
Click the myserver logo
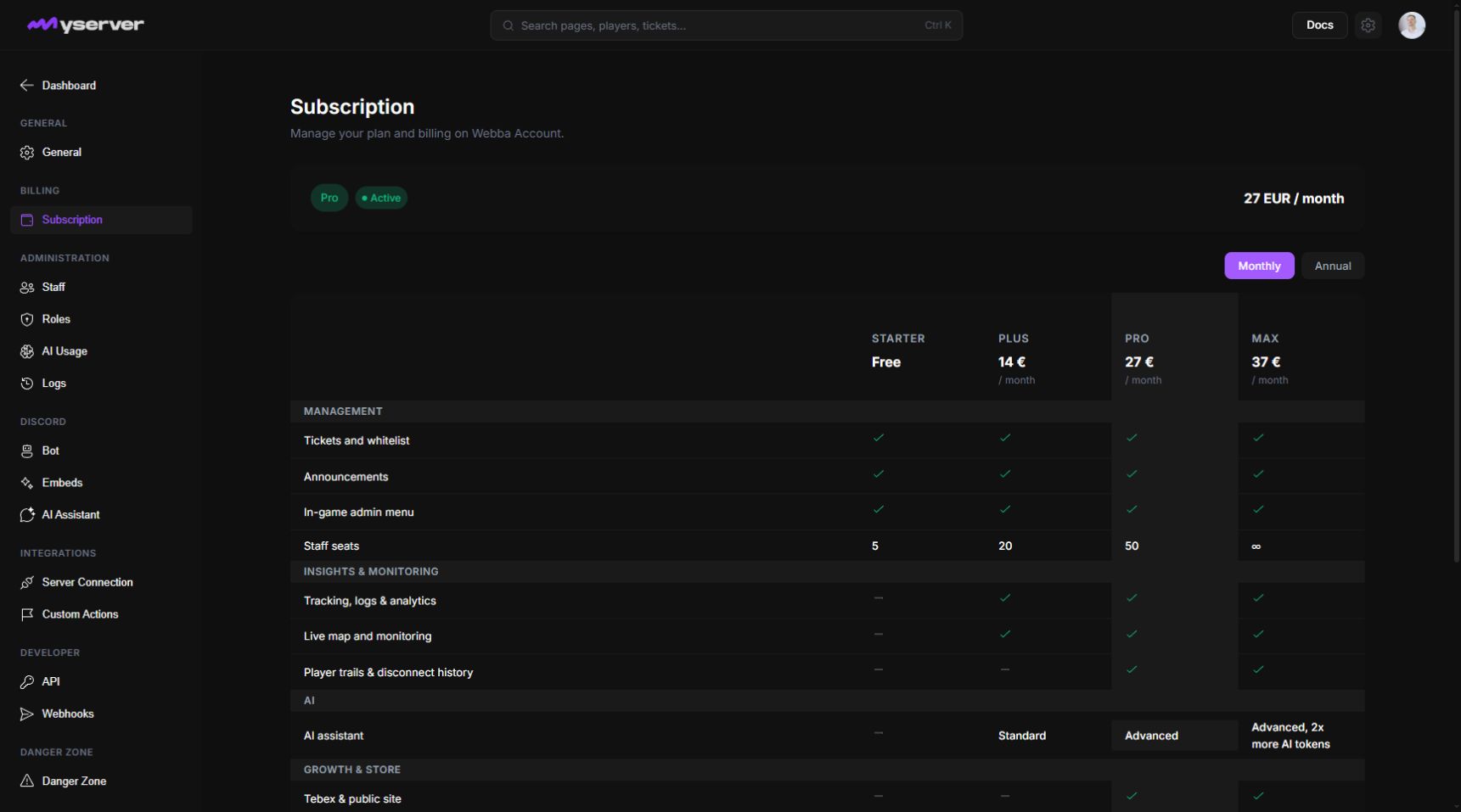point(86,25)
